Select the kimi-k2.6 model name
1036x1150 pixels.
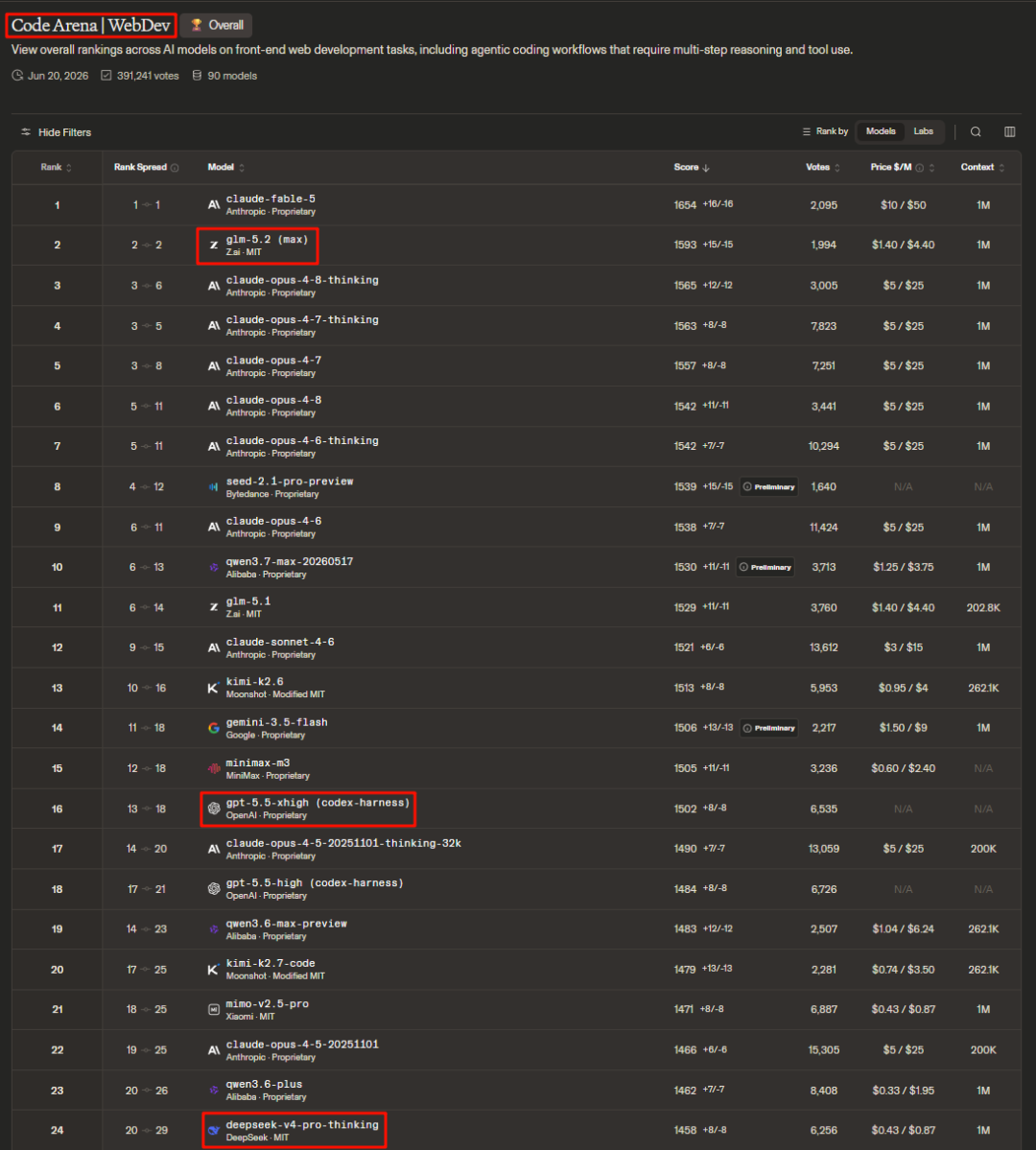coord(254,681)
